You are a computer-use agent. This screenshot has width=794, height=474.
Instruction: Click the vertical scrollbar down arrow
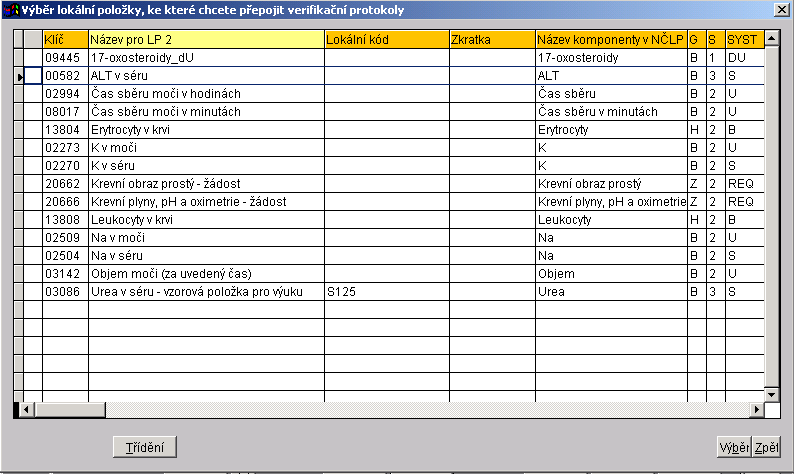pyautogui.click(x=771, y=394)
